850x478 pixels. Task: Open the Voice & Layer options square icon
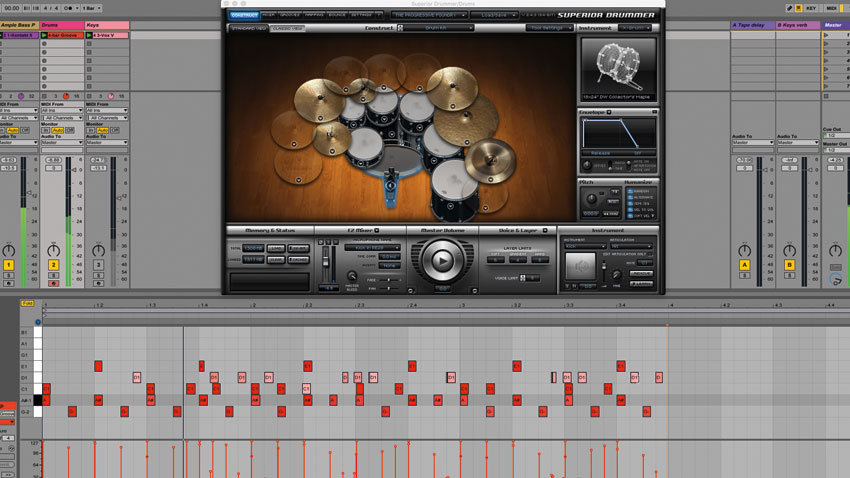[545, 230]
